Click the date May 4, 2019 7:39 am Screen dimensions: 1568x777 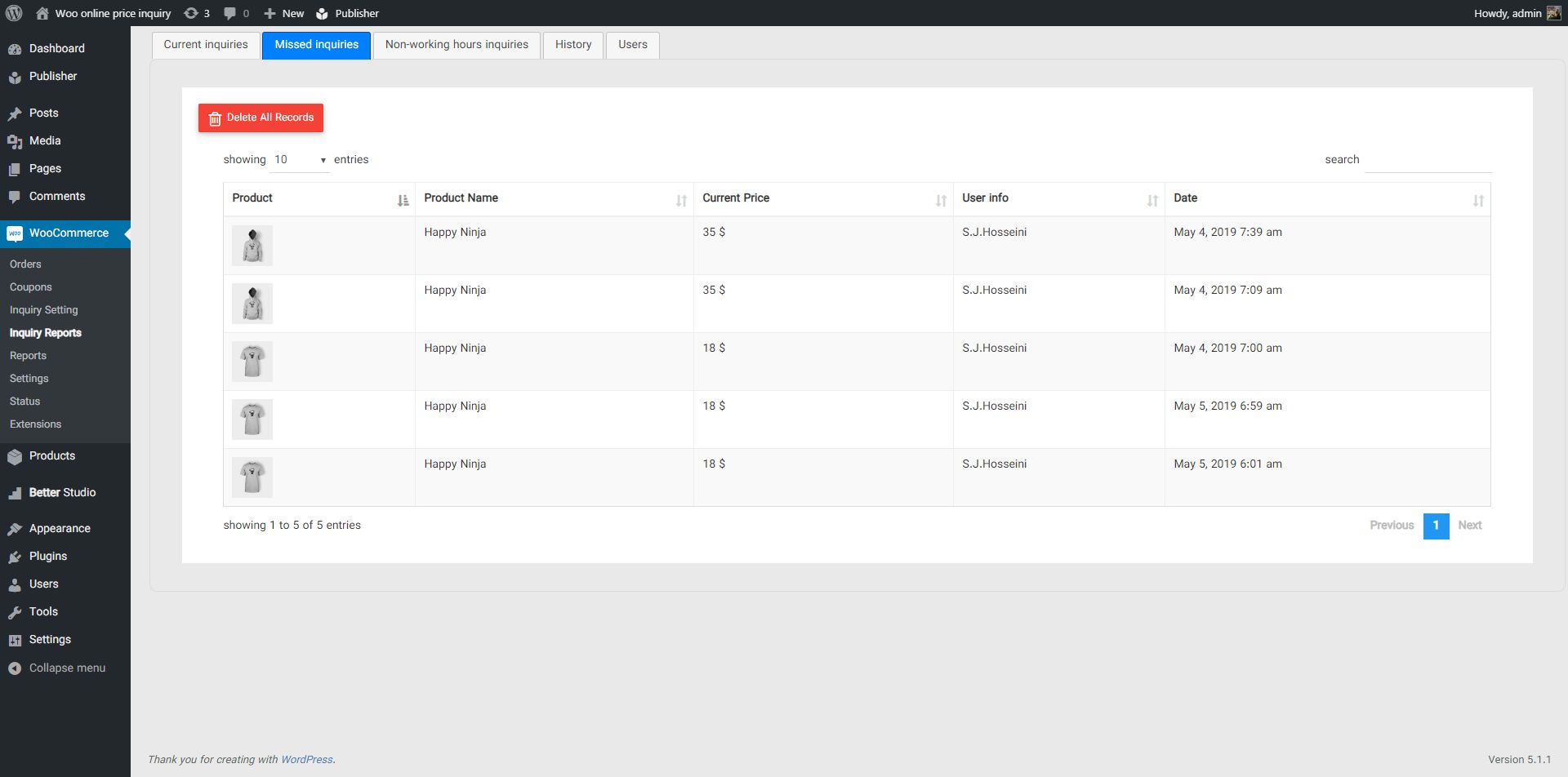click(1227, 233)
